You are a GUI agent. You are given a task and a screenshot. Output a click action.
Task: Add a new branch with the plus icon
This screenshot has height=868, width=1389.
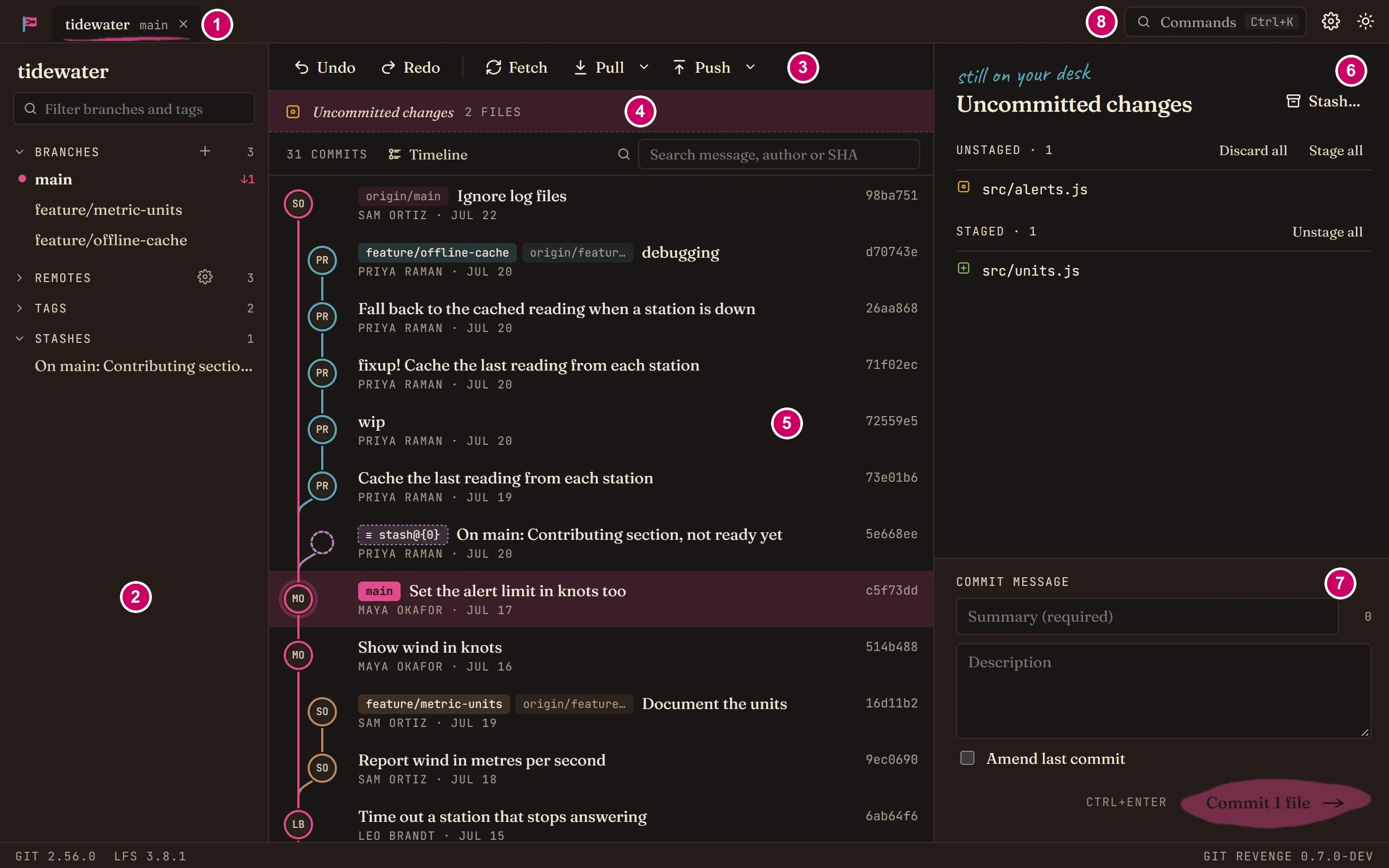coord(205,151)
